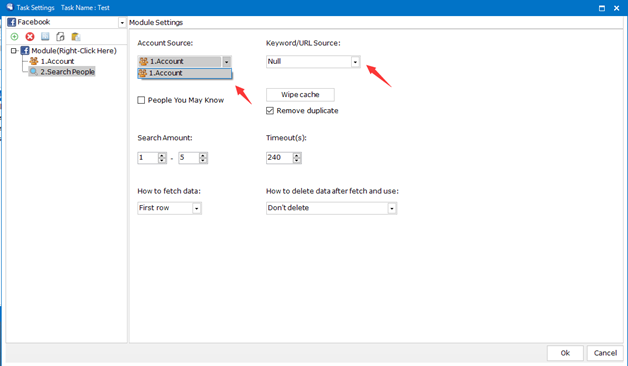Click the green add module icon
Screen dimensions: 628x366
14,37
